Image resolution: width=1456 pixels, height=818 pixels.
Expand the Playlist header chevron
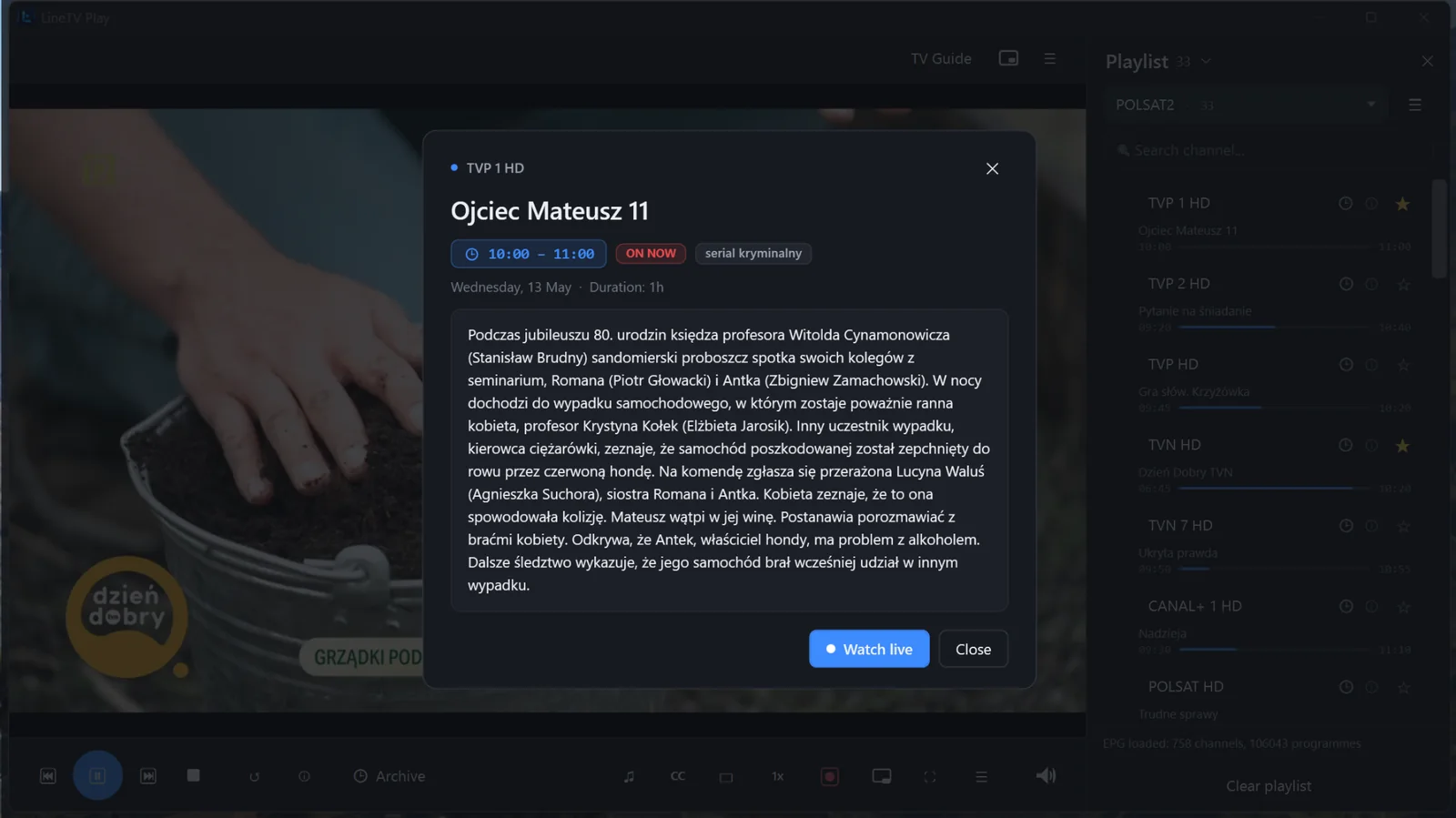coord(1206,61)
